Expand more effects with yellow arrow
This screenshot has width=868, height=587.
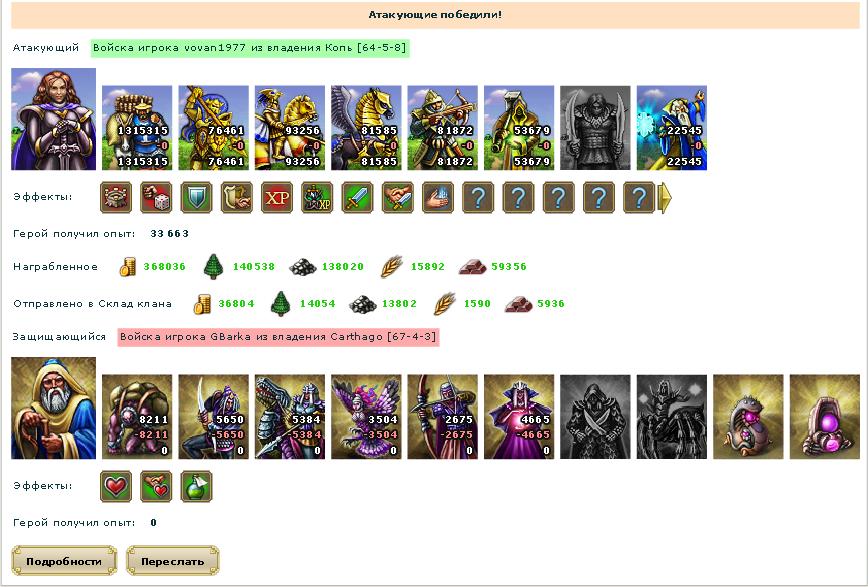[665, 198]
